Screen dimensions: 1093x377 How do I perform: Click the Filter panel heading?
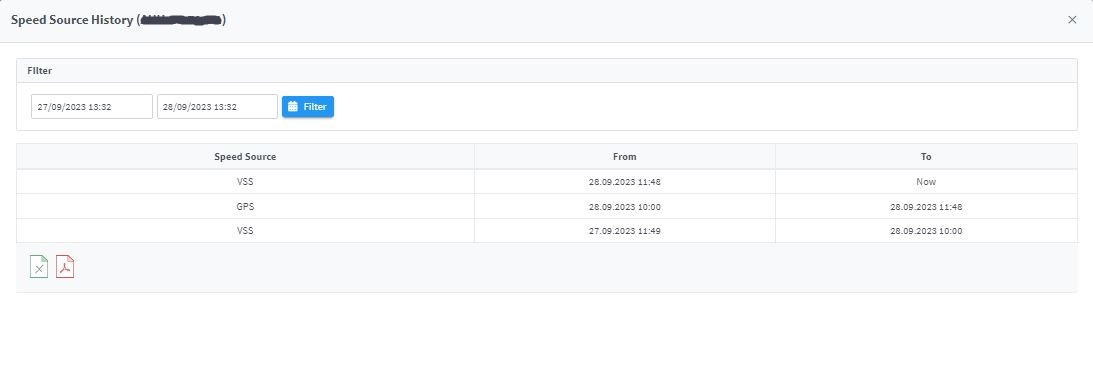40,70
